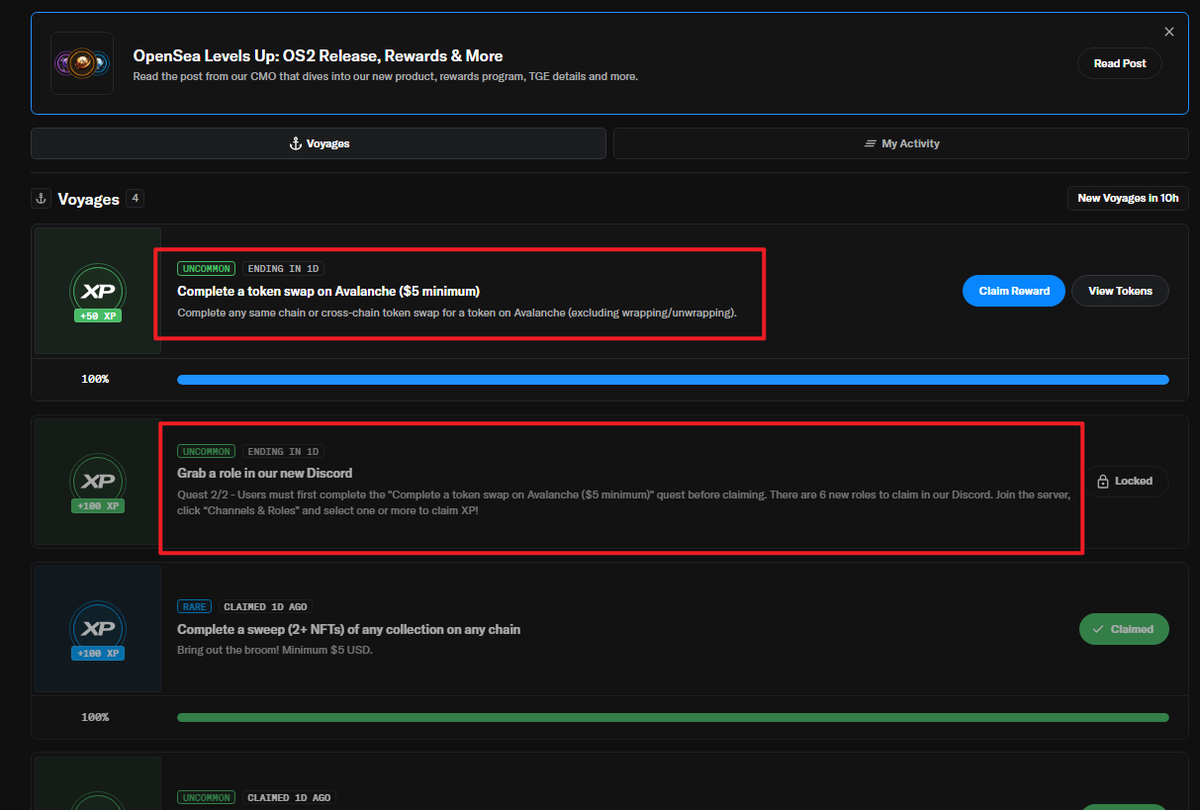Click the 'Quest 2/2' Discord description text
This screenshot has width=1200, height=810.
pos(624,503)
